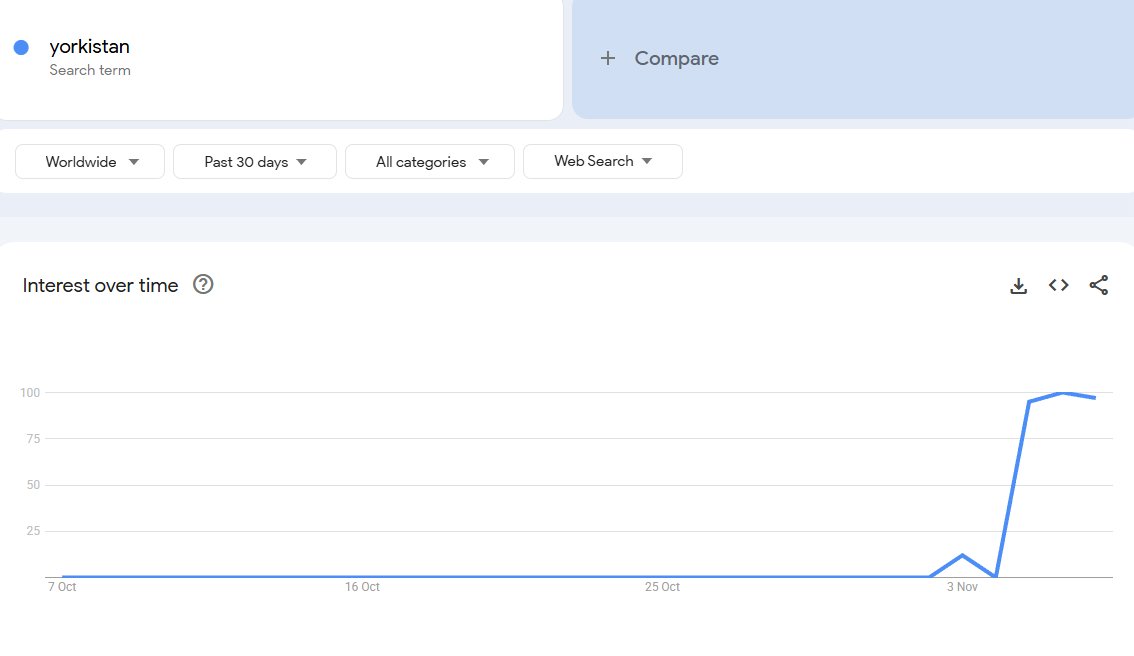This screenshot has width=1134, height=656.
Task: Click the 16 Oct date label
Action: tap(362, 587)
